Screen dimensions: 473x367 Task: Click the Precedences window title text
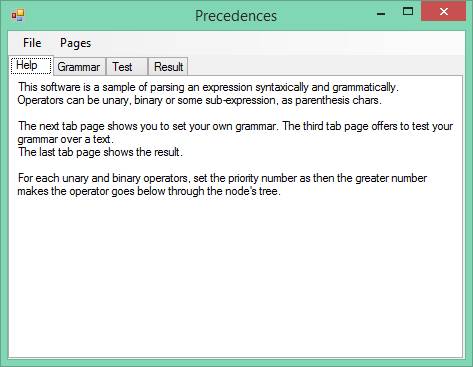pyautogui.click(x=236, y=16)
